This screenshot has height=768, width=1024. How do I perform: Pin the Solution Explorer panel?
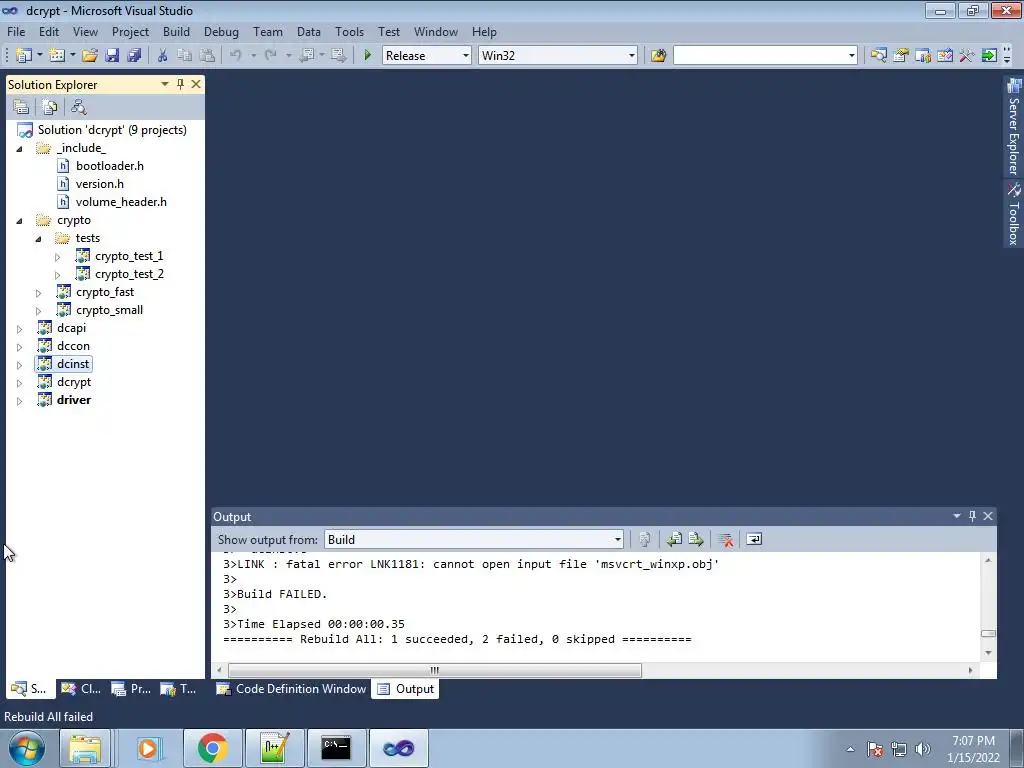pyautogui.click(x=180, y=84)
